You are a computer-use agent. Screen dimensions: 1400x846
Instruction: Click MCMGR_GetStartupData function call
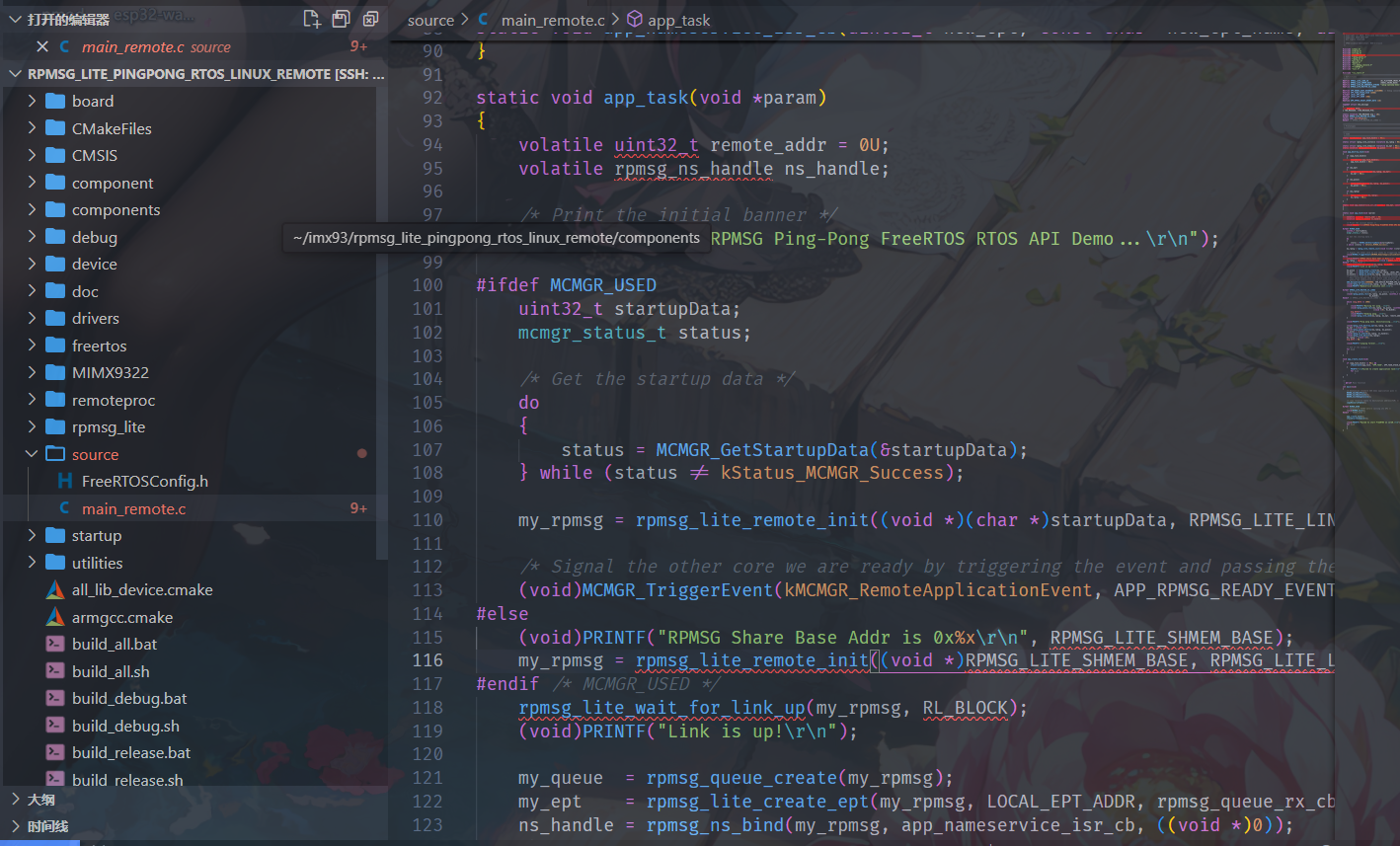[763, 450]
